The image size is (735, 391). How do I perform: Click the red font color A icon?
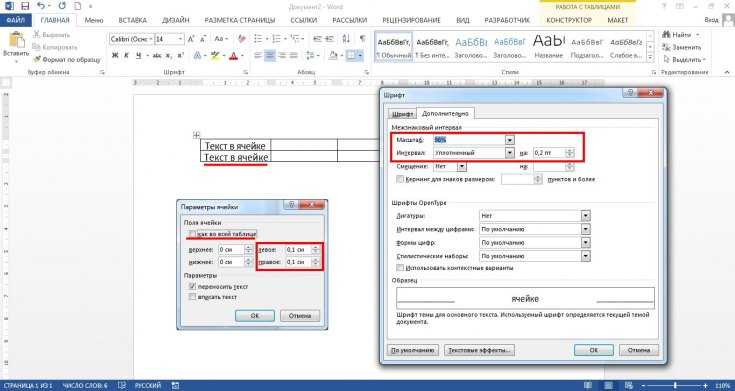click(233, 56)
